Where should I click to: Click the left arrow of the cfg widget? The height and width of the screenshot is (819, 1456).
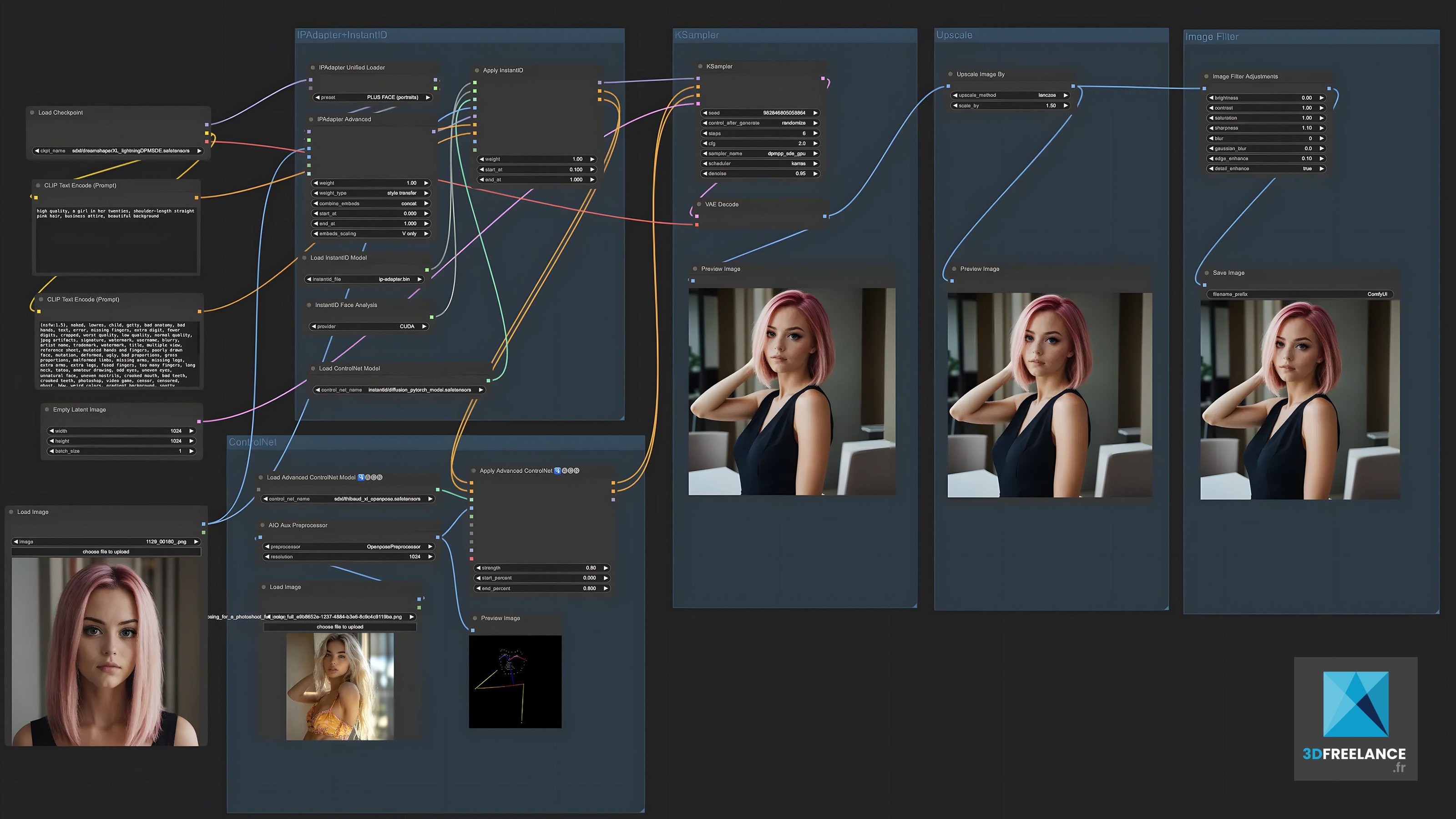tap(705, 144)
